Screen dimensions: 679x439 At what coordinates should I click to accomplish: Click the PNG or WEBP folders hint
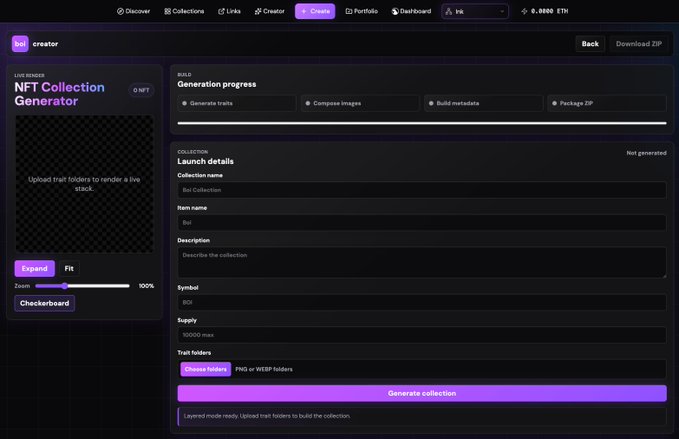point(264,369)
